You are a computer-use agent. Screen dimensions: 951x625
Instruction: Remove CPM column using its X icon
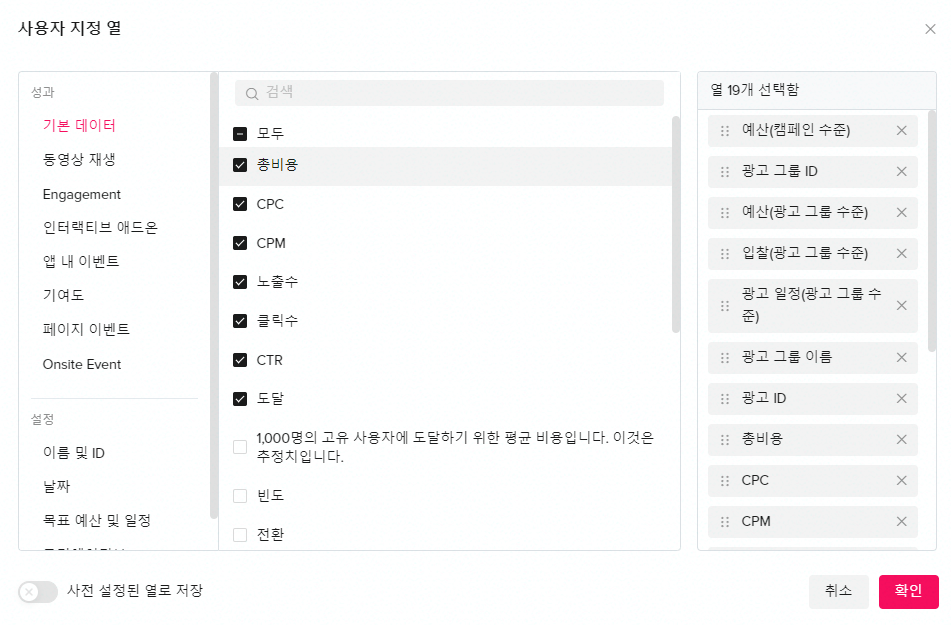[x=901, y=521]
